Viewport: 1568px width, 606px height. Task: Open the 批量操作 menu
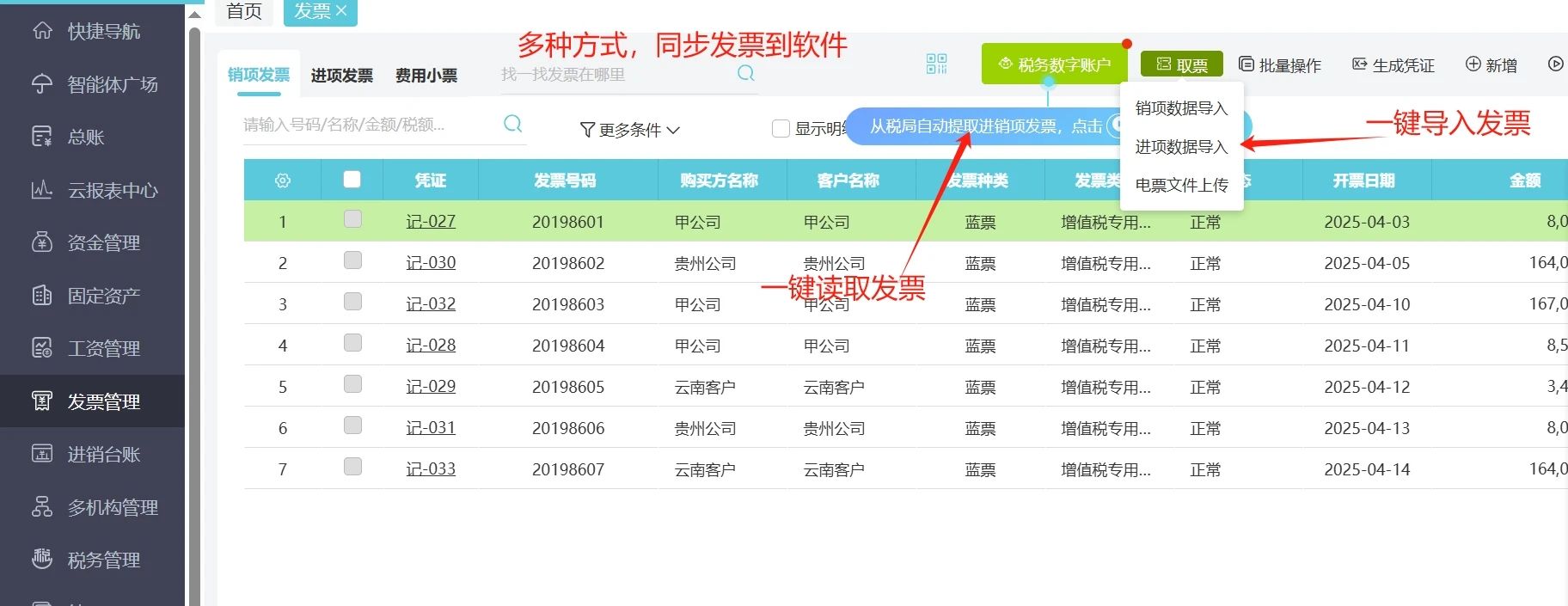1280,65
